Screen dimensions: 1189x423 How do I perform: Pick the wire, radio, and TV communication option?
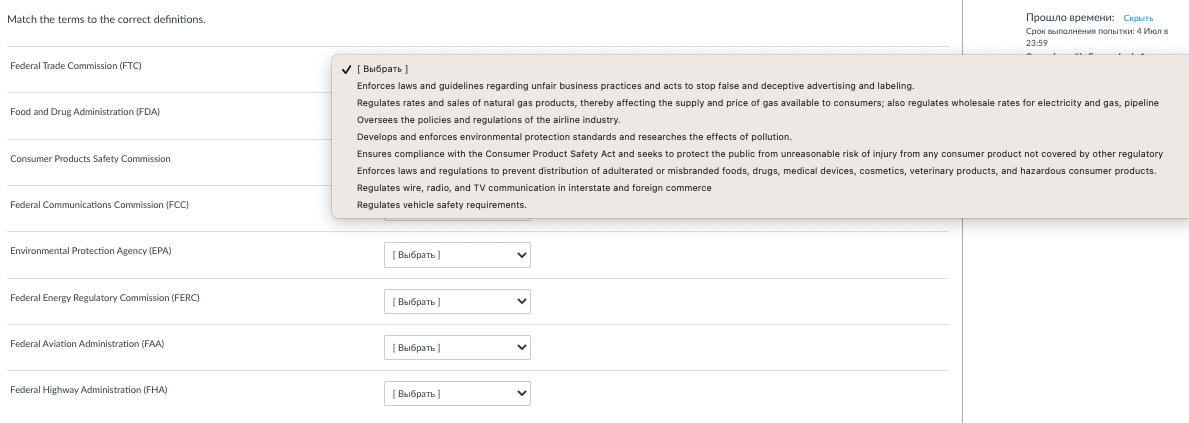point(534,188)
